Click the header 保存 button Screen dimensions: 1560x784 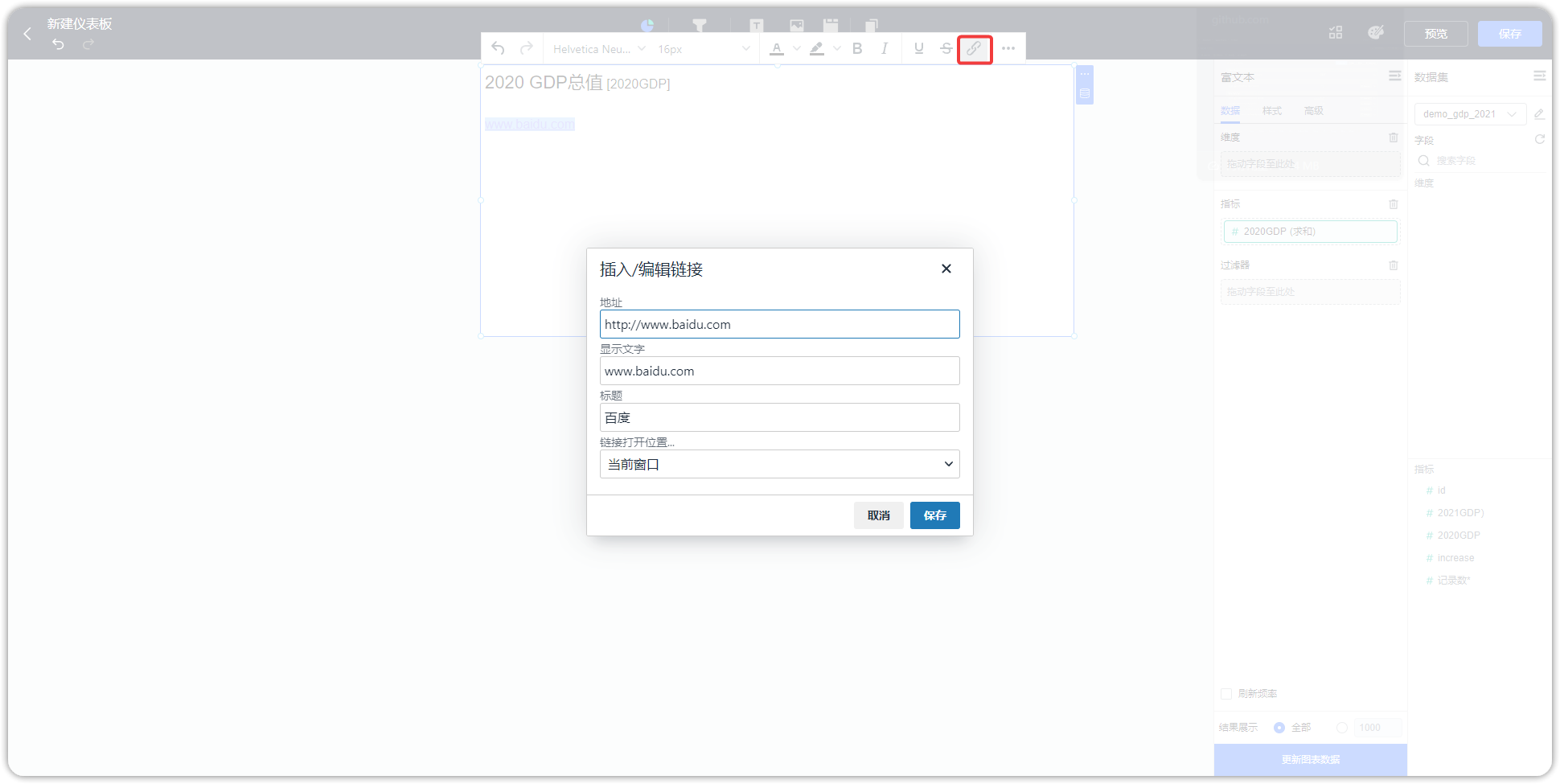(1510, 34)
